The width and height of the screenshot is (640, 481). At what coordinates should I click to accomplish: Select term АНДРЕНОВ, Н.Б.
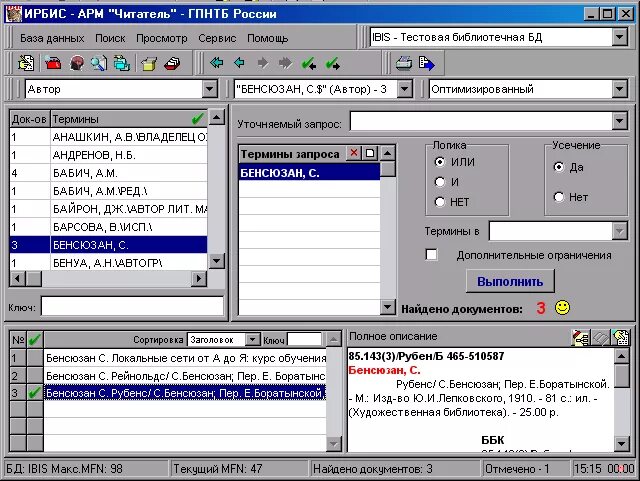coord(108,155)
